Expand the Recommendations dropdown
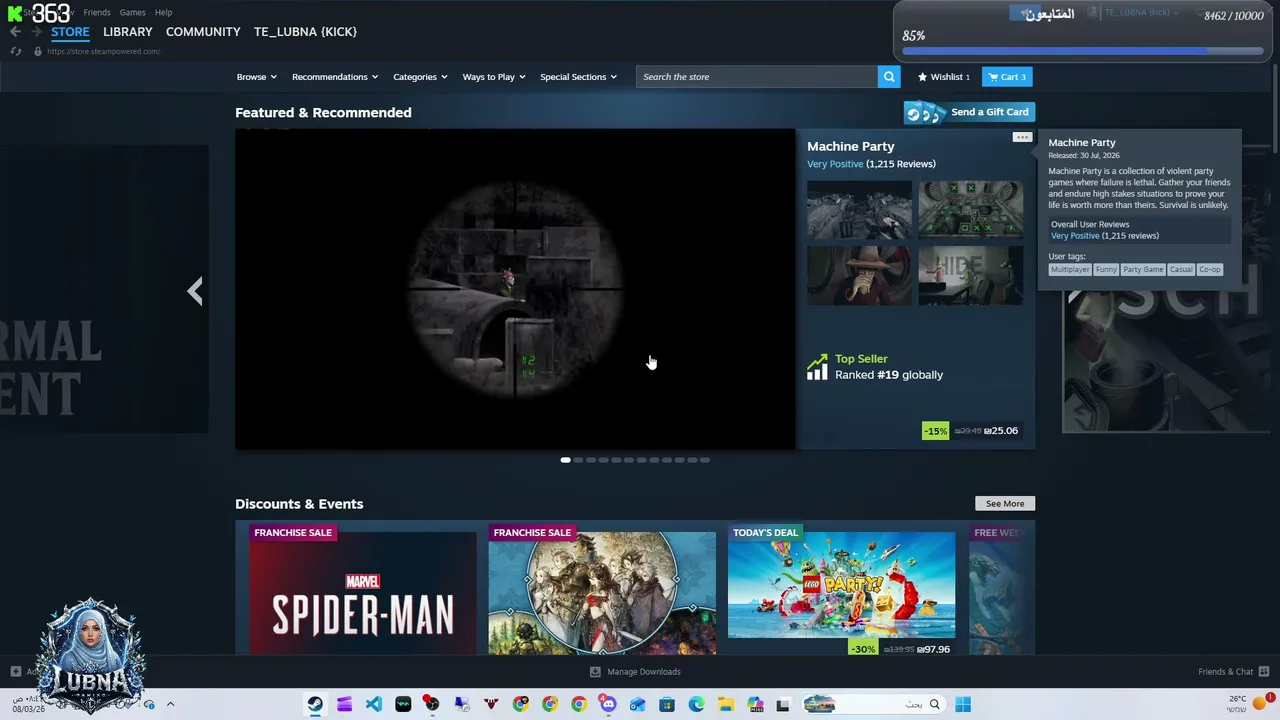 [335, 77]
